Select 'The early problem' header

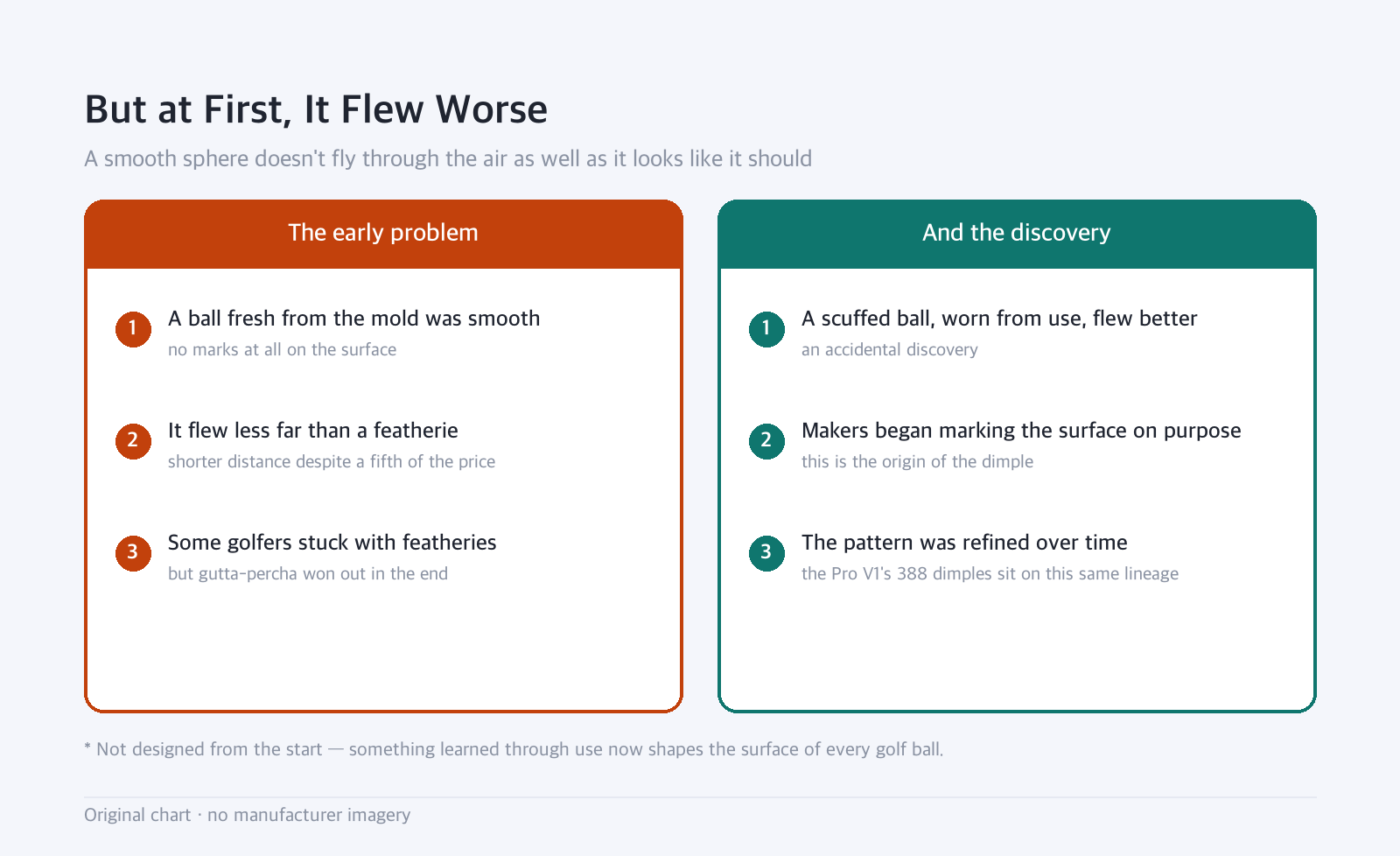[x=383, y=233]
